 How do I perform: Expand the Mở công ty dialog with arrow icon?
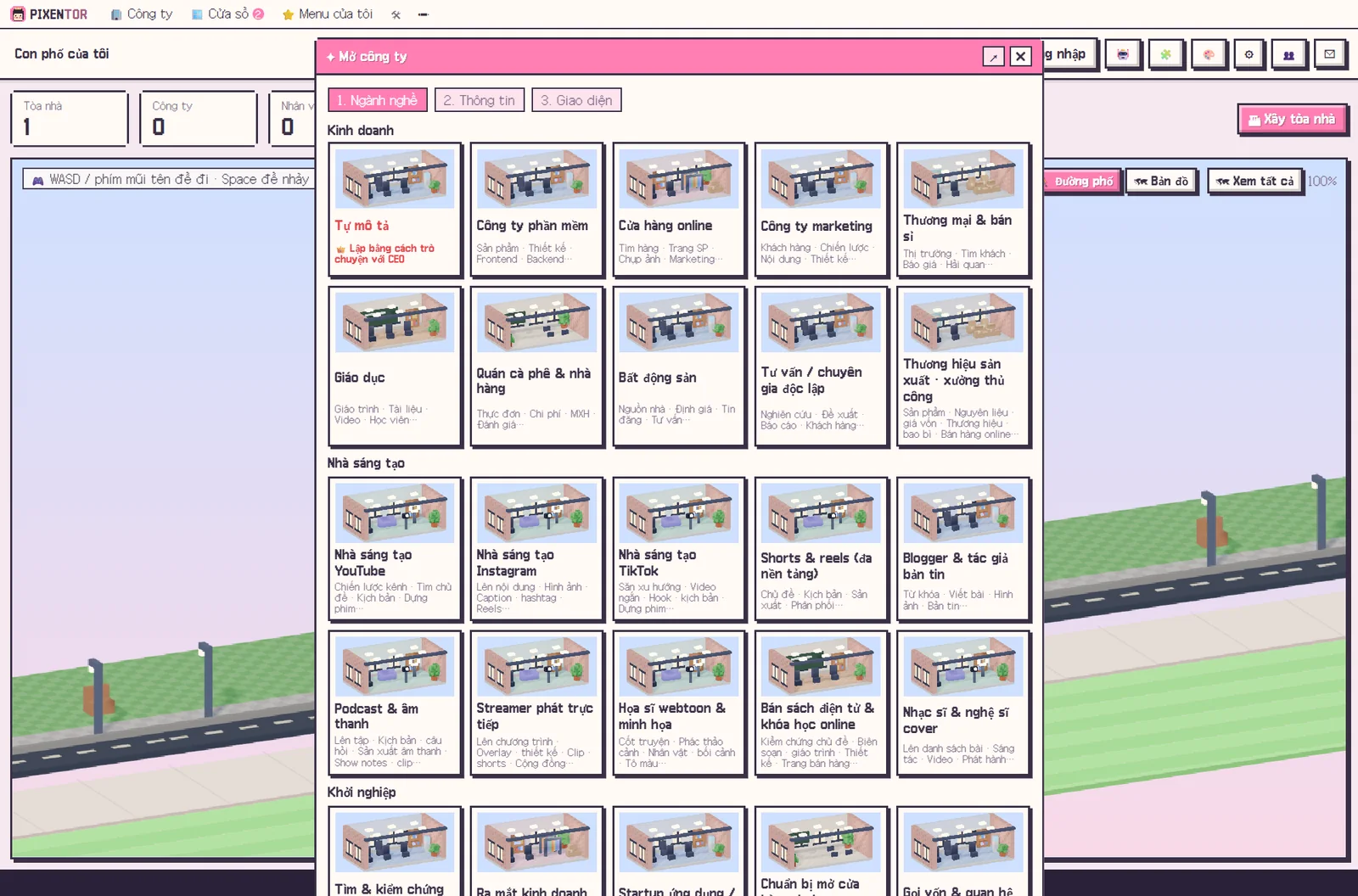pos(993,57)
